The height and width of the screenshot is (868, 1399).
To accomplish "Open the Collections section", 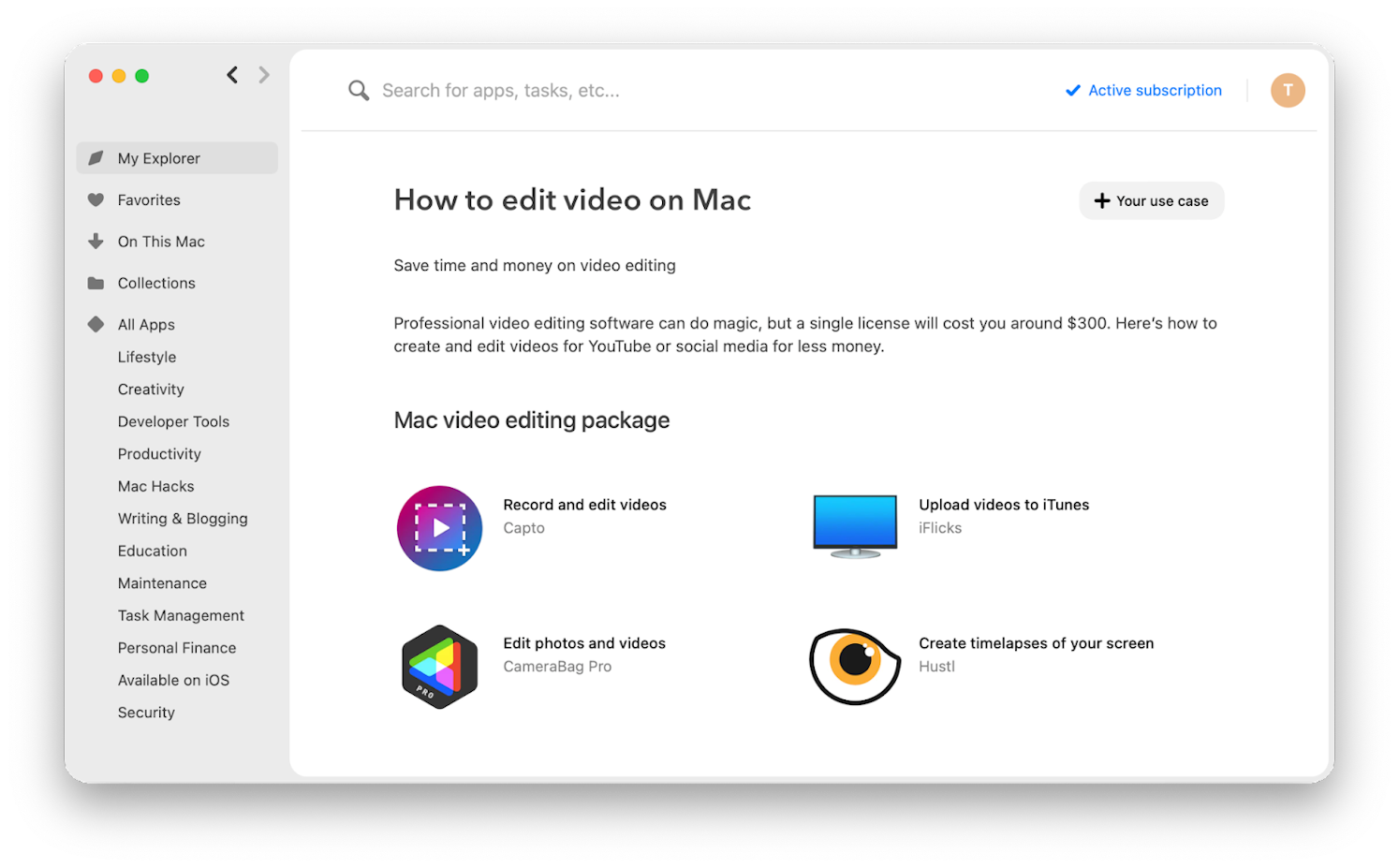I will tap(156, 283).
